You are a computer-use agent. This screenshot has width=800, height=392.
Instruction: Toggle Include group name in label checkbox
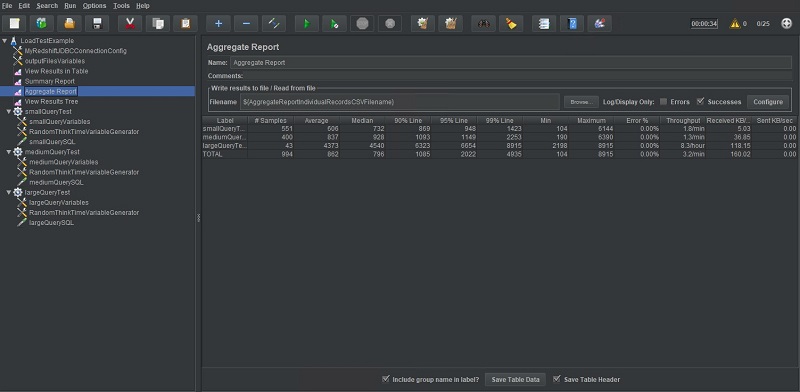pos(386,379)
